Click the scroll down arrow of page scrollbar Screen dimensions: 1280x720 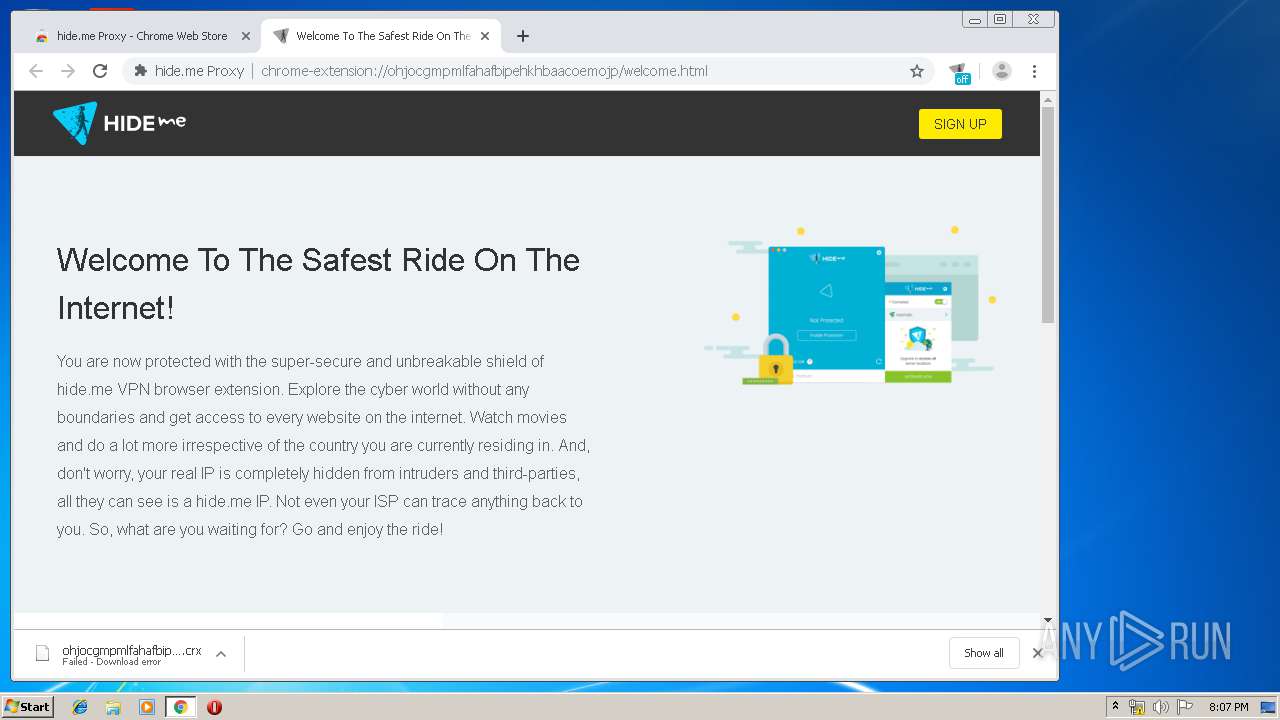tap(1048, 620)
